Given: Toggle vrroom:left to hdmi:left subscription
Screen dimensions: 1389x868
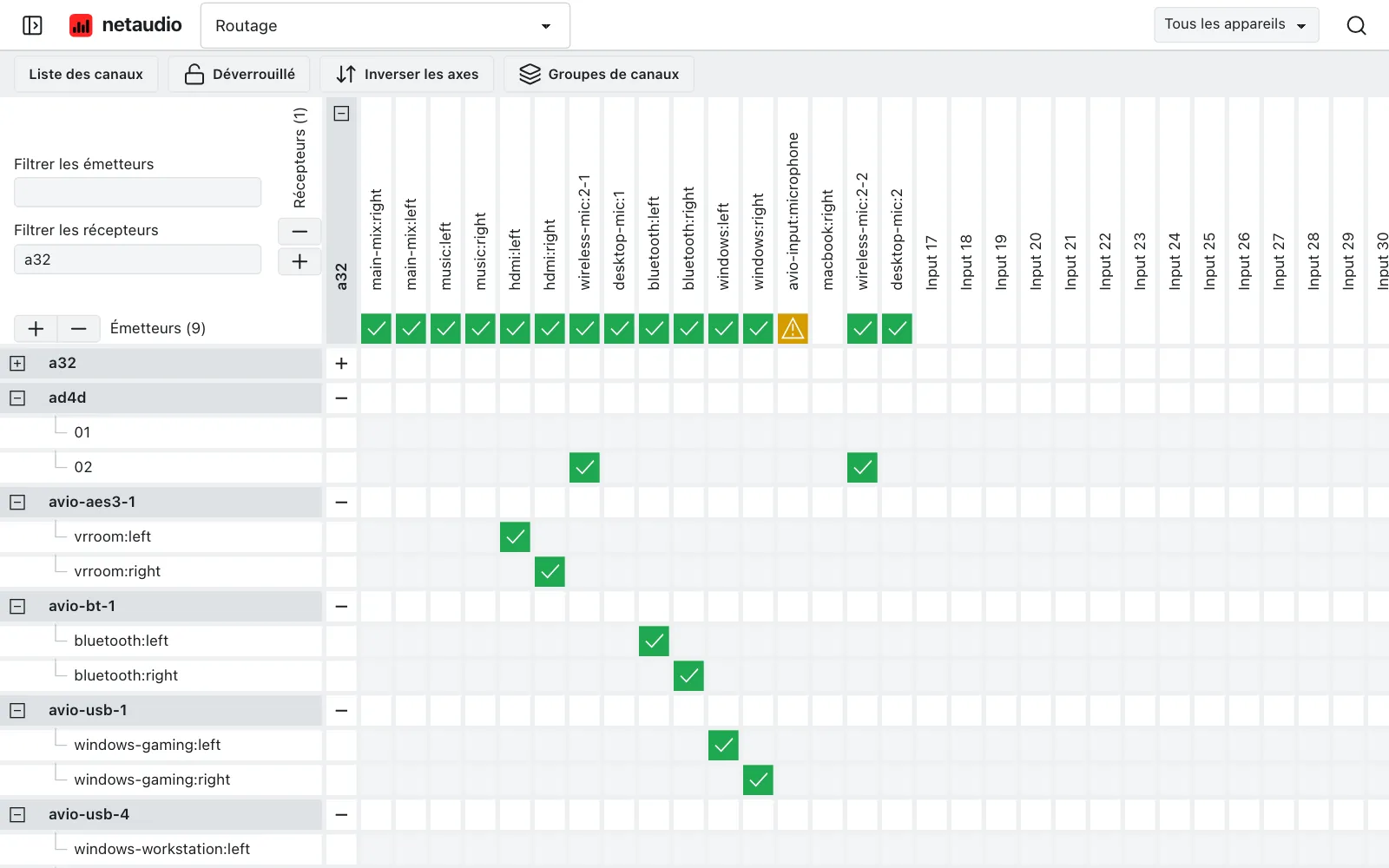Looking at the screenshot, I should (x=515, y=537).
